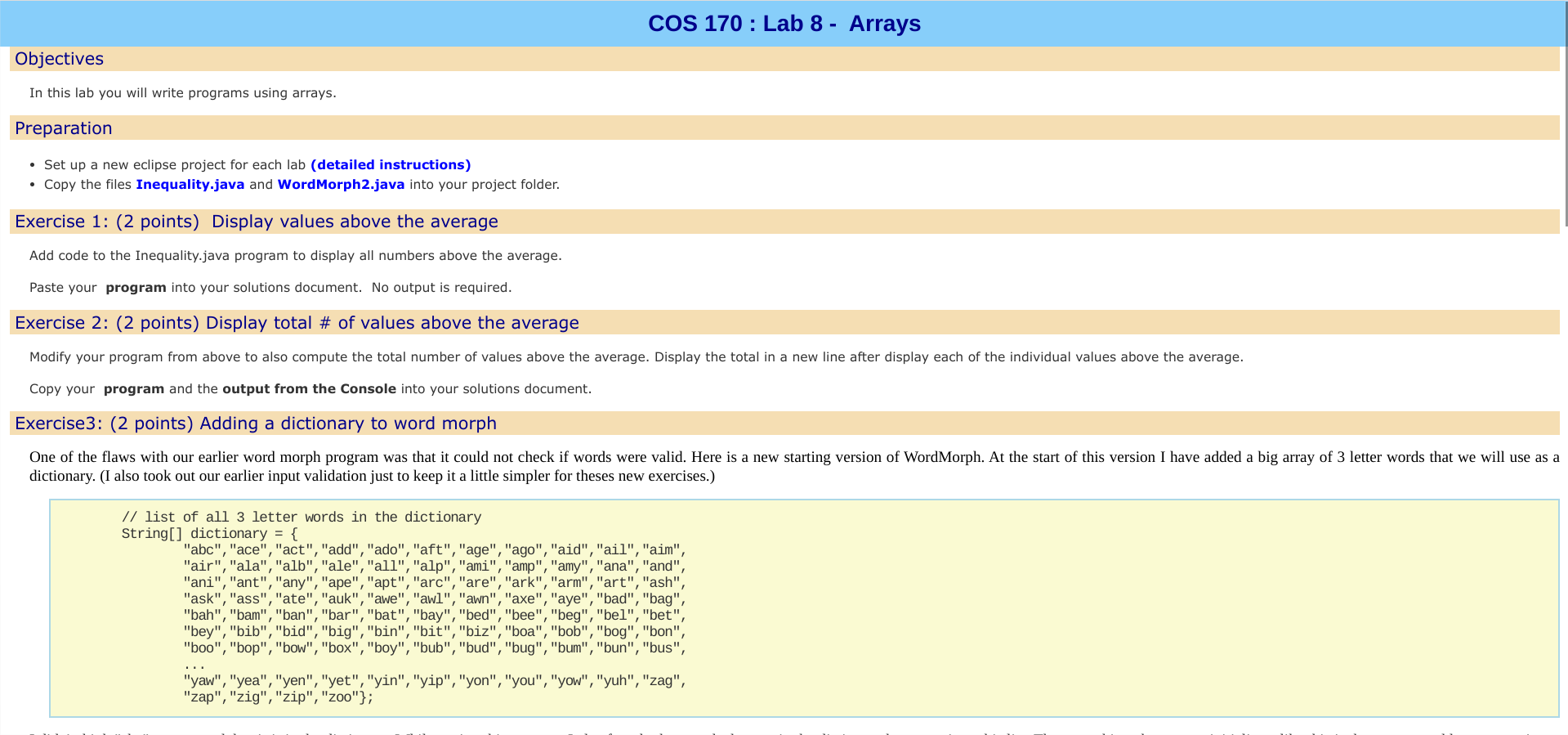Click bold word 'program' in 'Paste your program' line
Viewport: 1568px width, 735px height.
pyautogui.click(x=136, y=288)
